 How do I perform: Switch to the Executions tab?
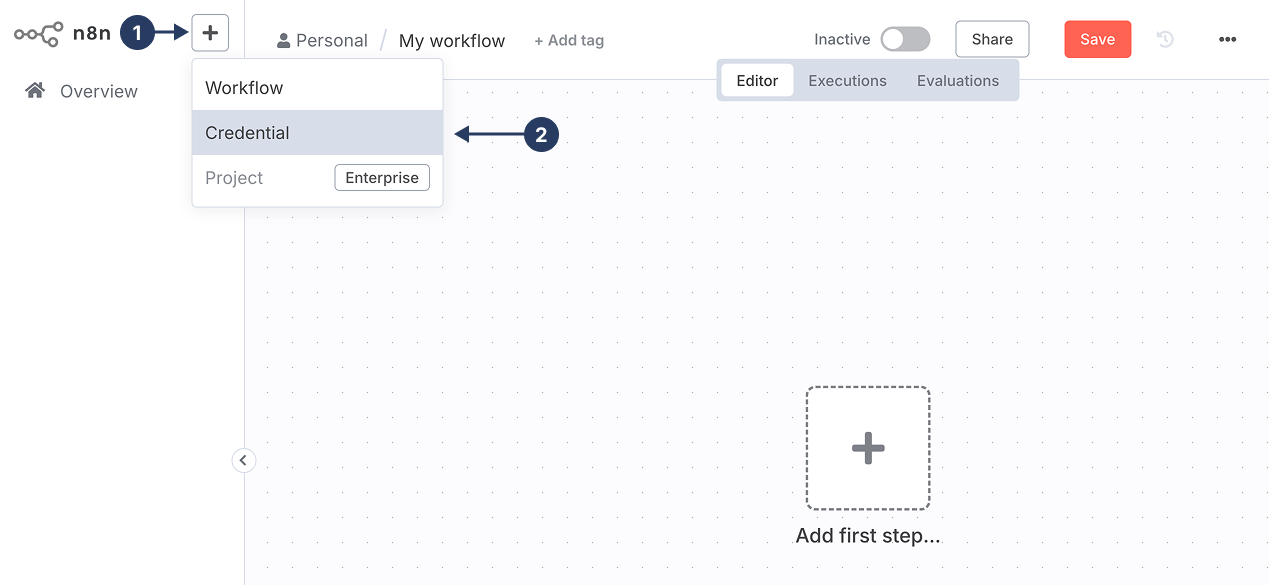[x=847, y=81]
